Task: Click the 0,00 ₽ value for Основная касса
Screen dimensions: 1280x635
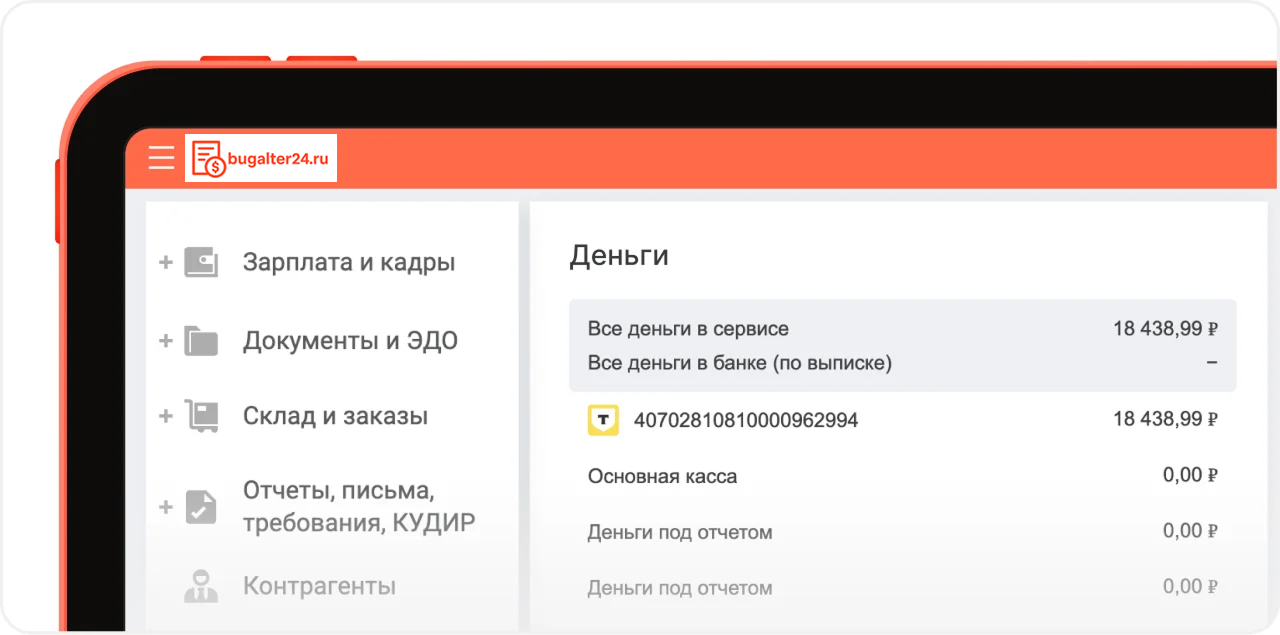Action: [x=1190, y=475]
